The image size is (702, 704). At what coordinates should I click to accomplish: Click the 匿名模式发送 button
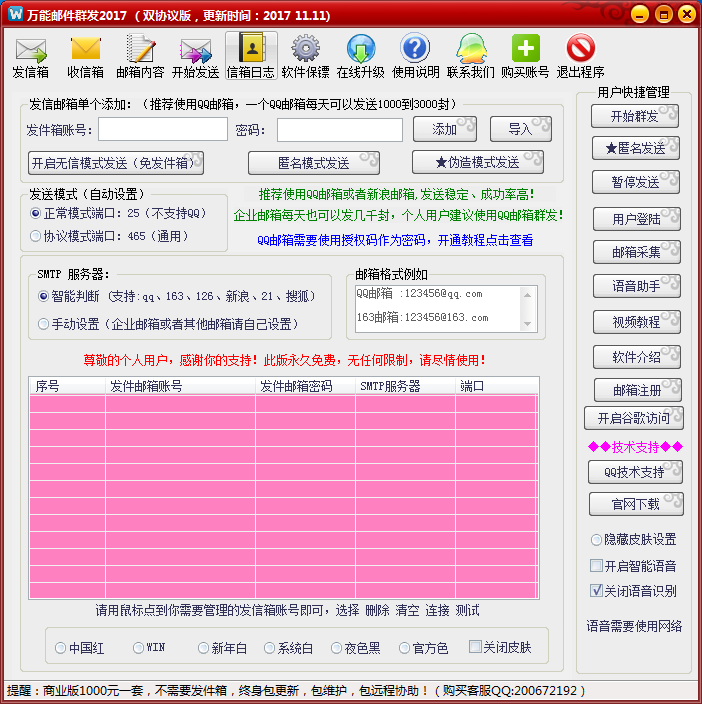(x=314, y=163)
